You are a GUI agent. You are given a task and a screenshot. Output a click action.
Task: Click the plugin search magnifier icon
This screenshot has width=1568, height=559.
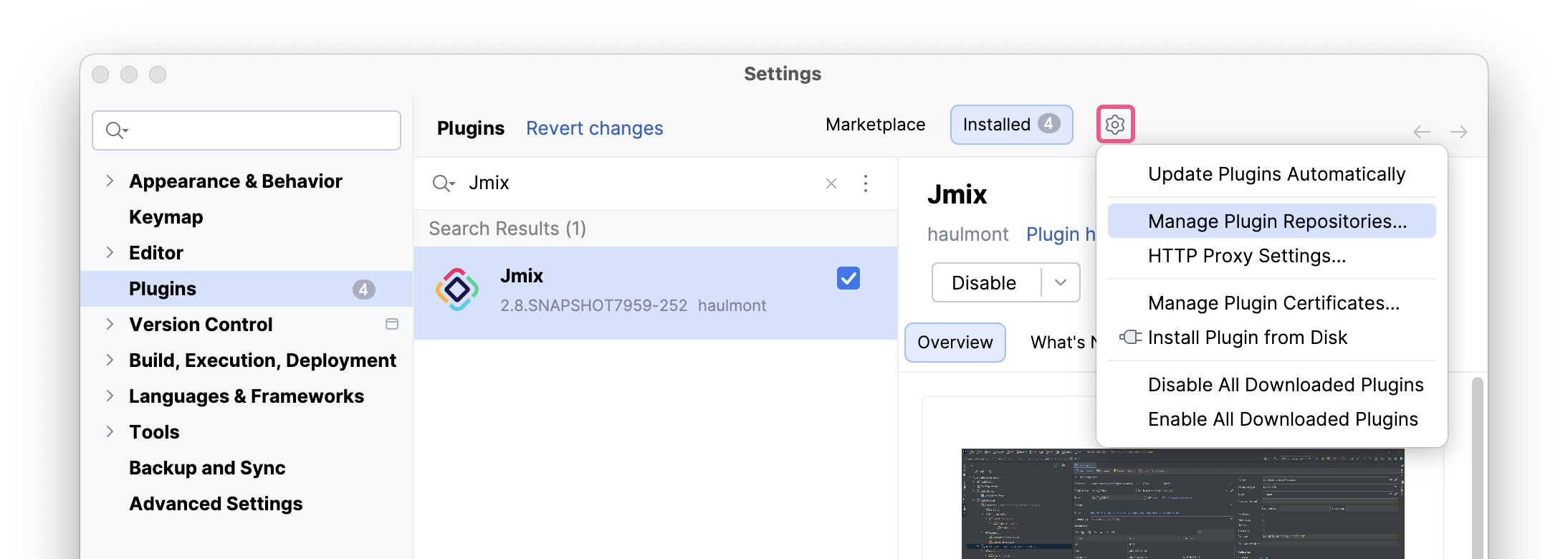pyautogui.click(x=443, y=183)
